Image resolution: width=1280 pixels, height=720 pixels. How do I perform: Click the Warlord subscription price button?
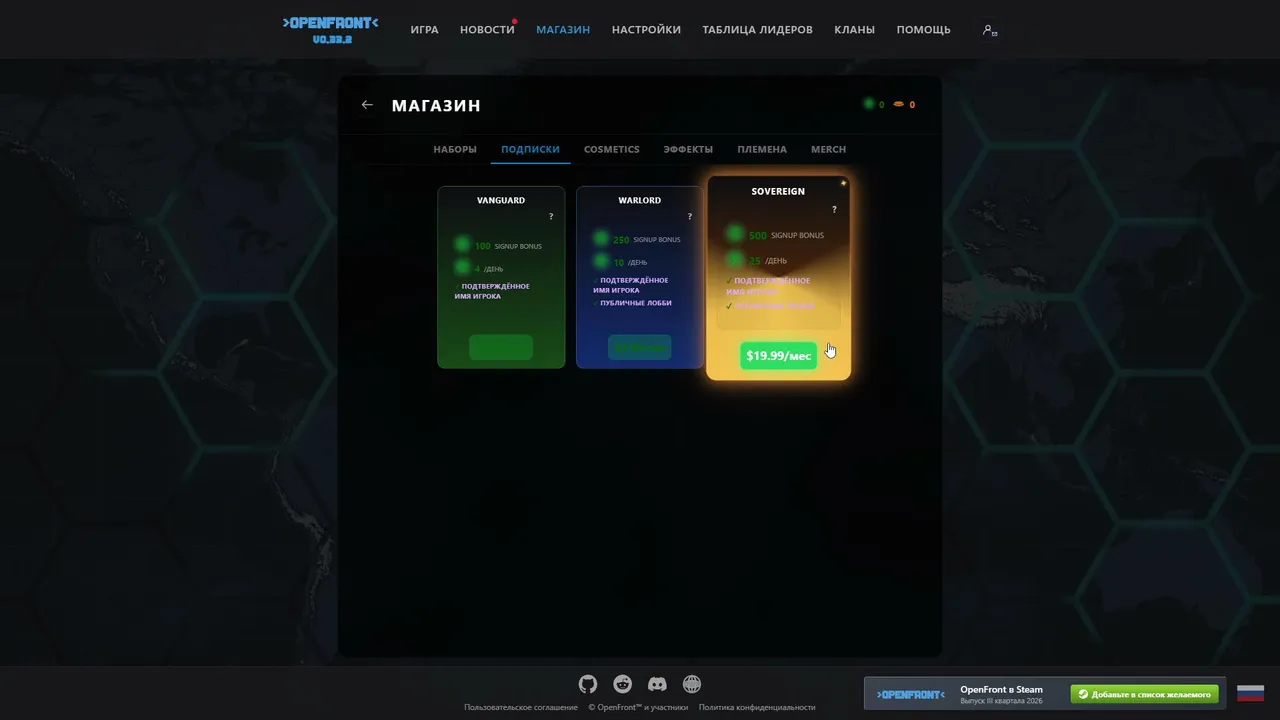[x=639, y=347]
